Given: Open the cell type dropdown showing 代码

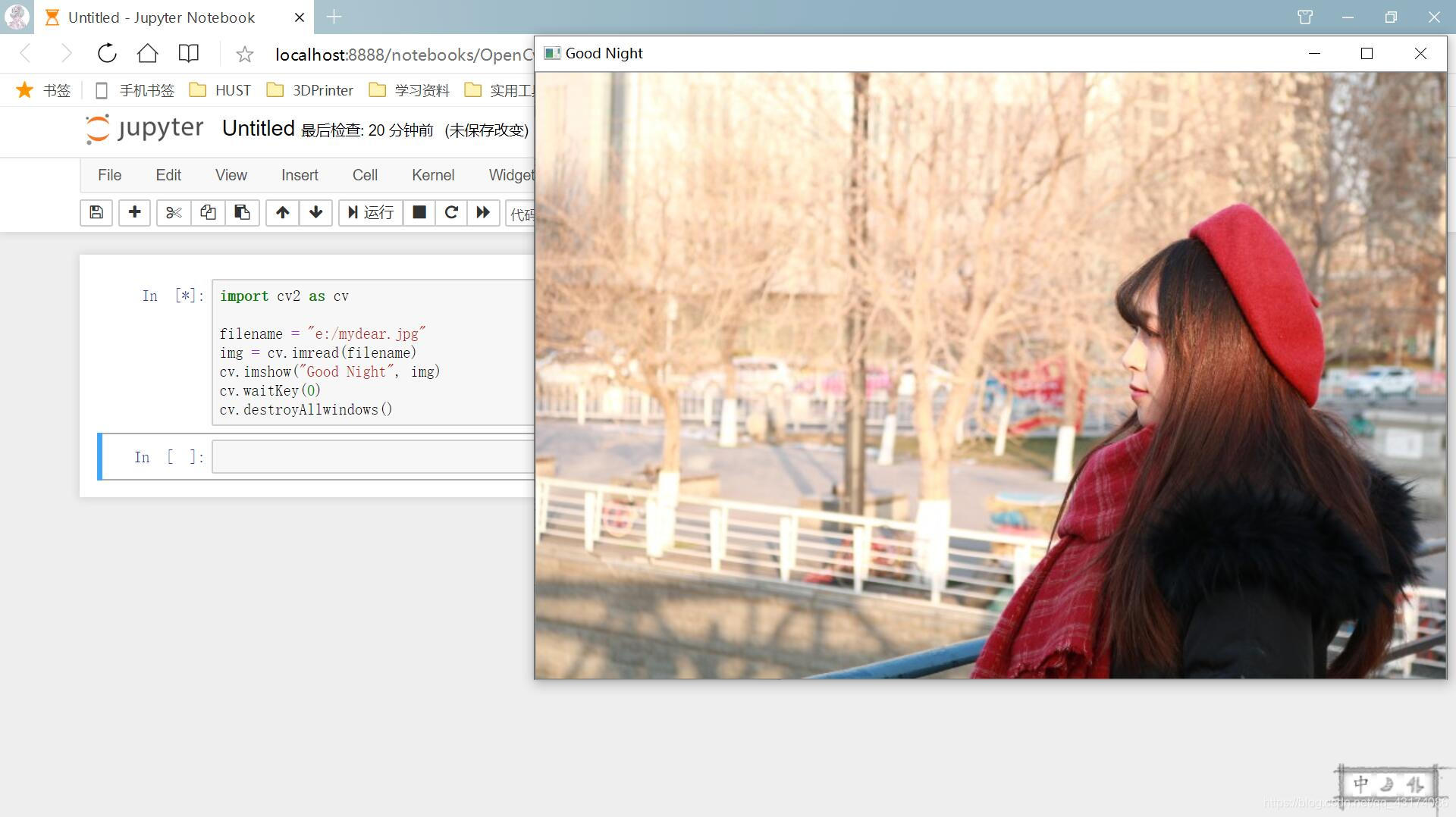Looking at the screenshot, I should click(523, 214).
